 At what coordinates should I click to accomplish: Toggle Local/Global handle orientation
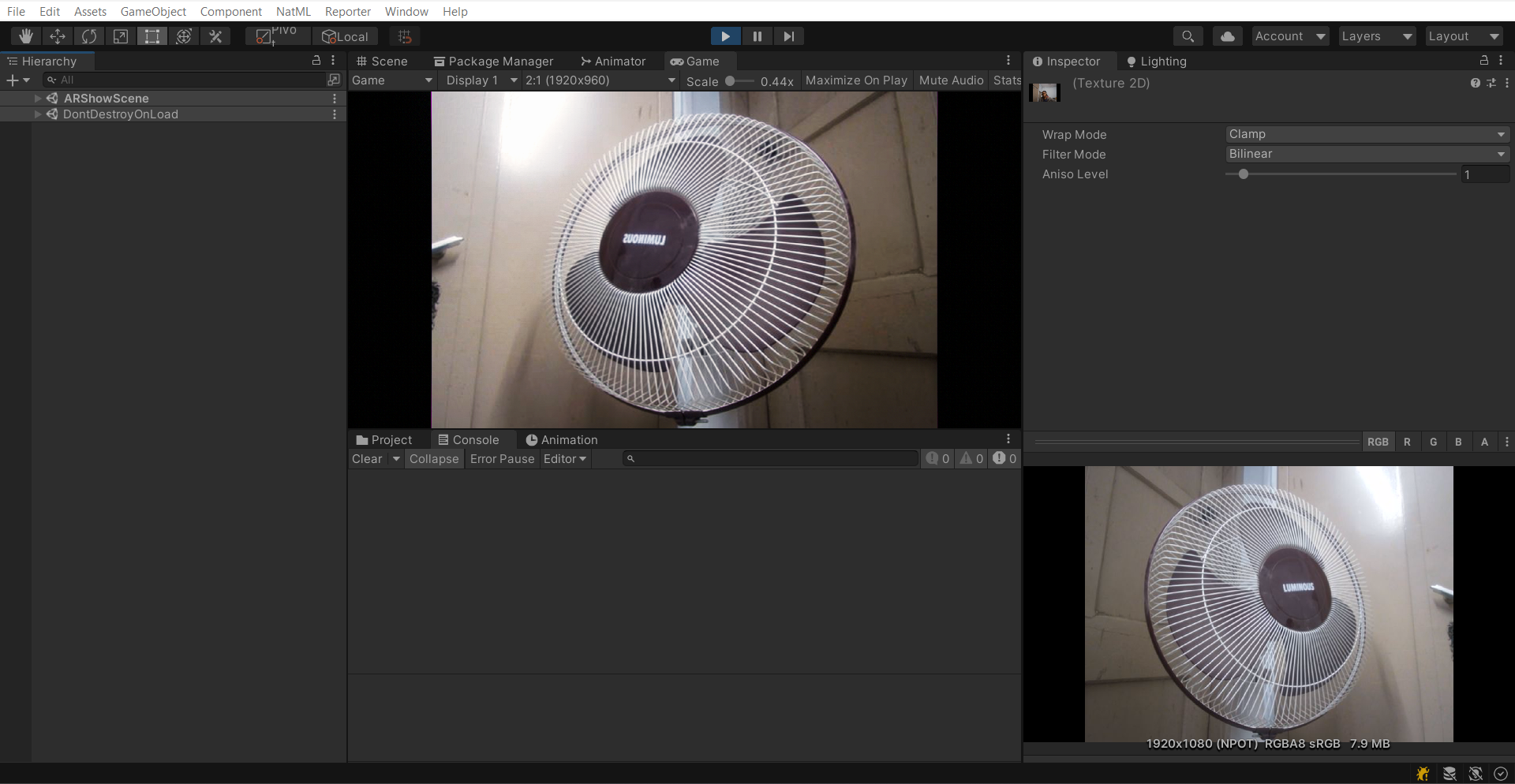[x=345, y=36]
